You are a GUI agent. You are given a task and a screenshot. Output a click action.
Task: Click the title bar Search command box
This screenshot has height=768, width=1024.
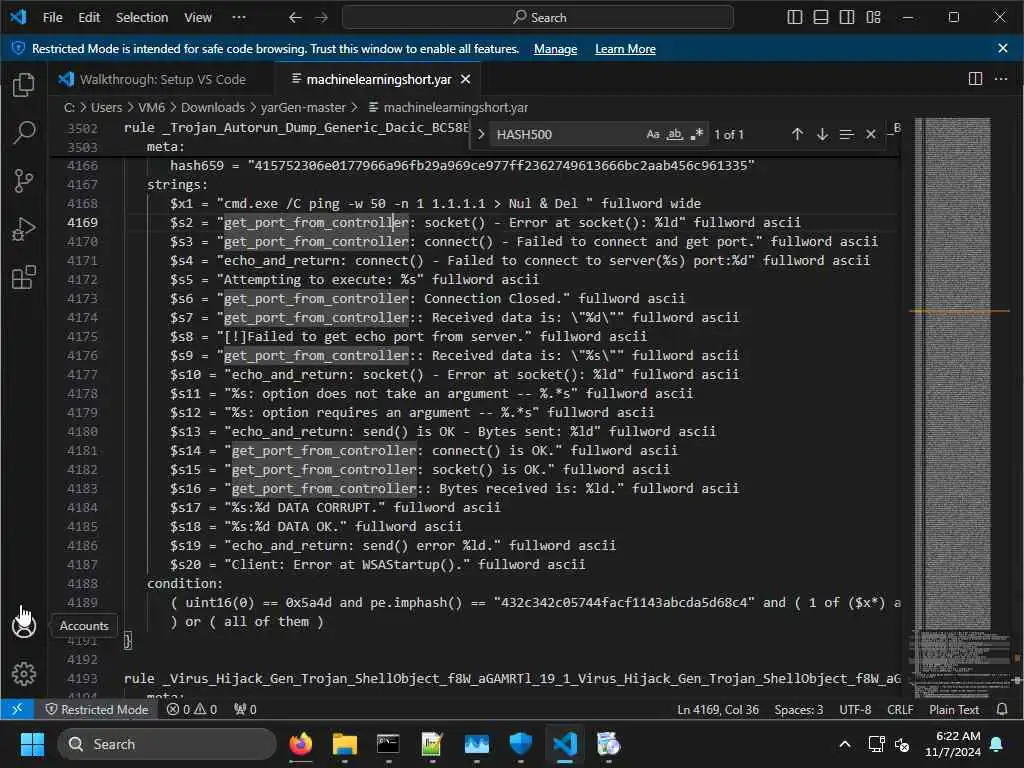point(537,18)
